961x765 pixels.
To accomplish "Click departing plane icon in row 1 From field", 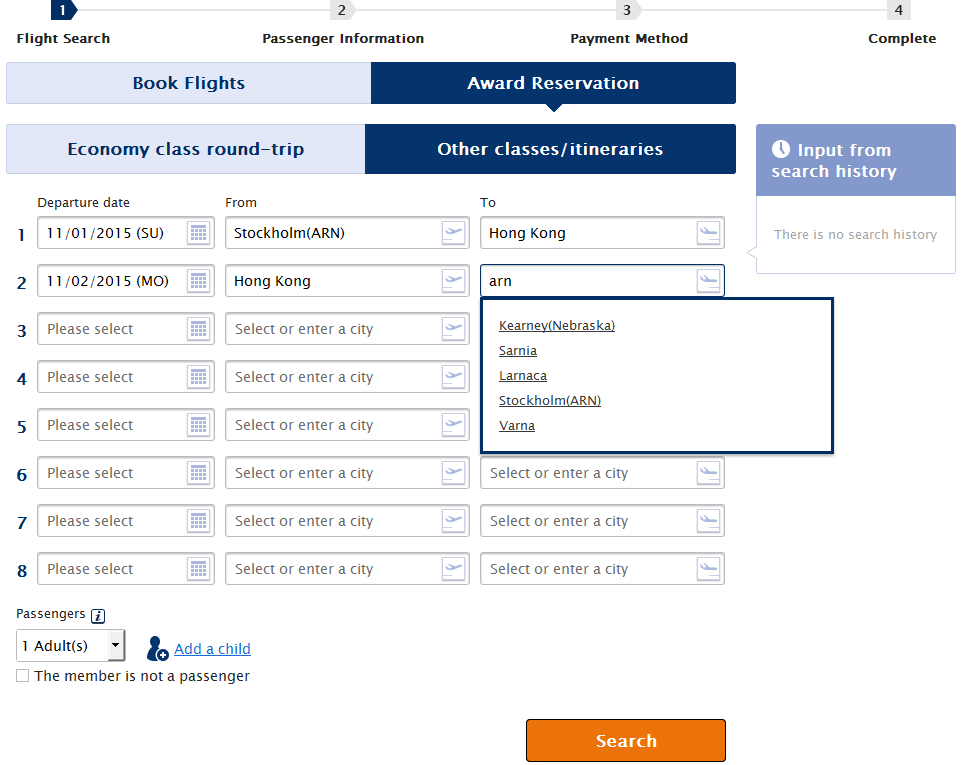I will point(453,233).
